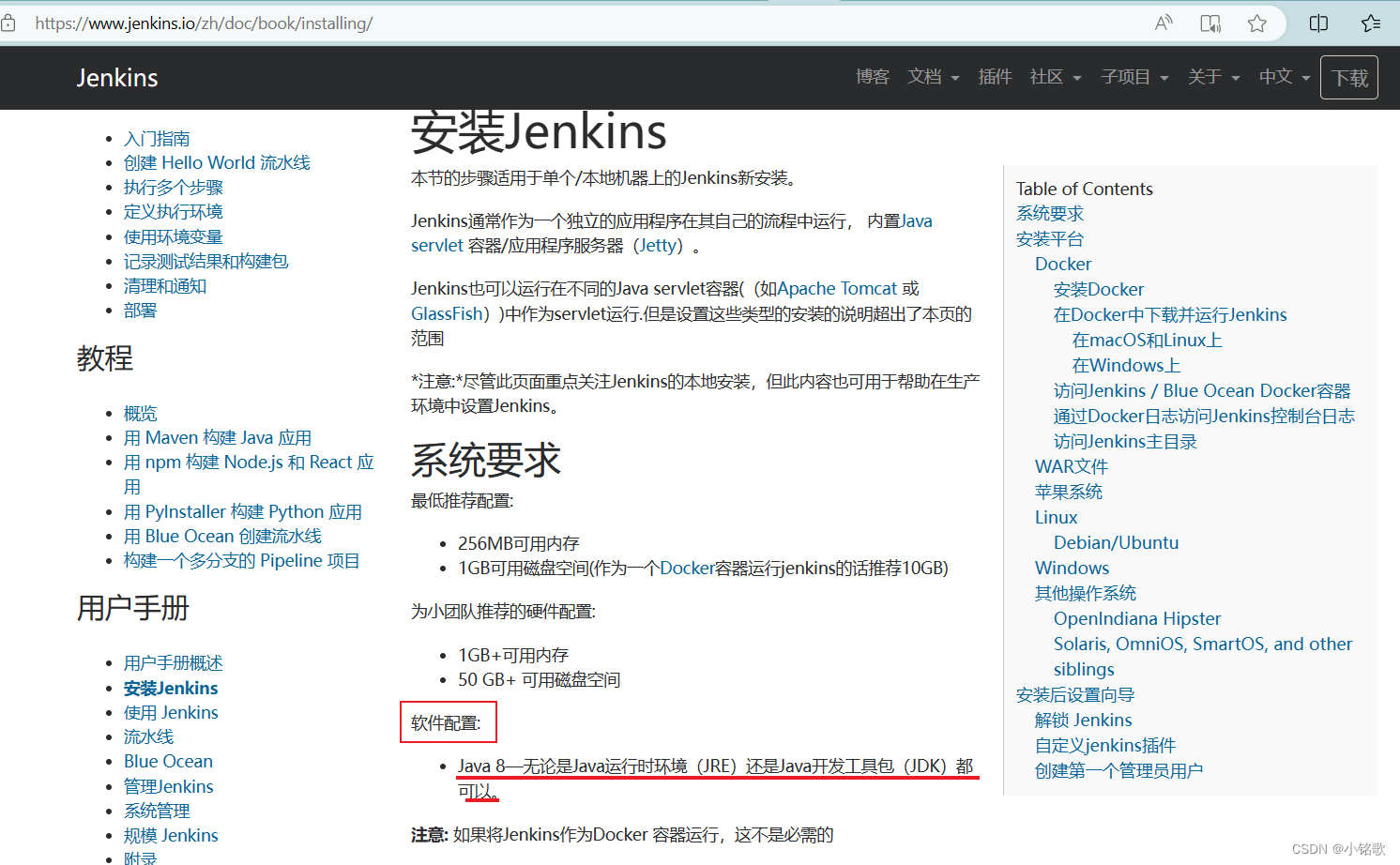
Task: Jump to WAR文件 in Table of Contents
Action: (1072, 467)
